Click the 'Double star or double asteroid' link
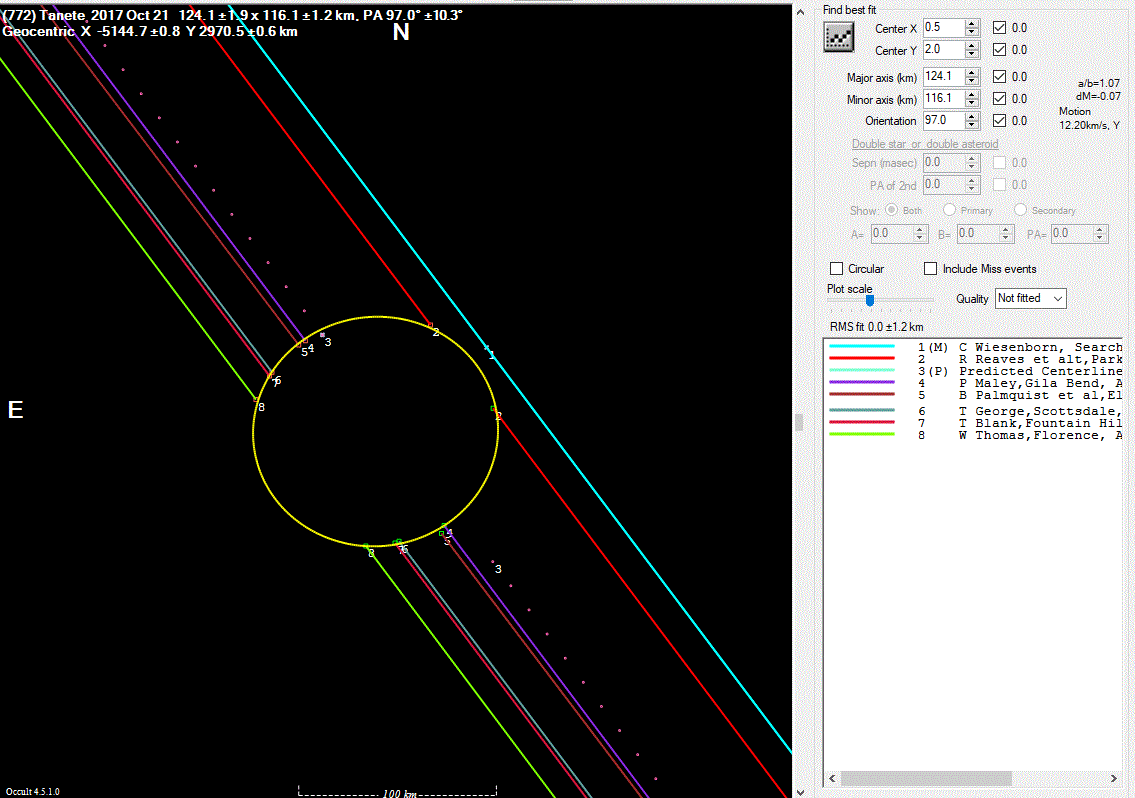Screen dimensions: 1135x798 924,143
